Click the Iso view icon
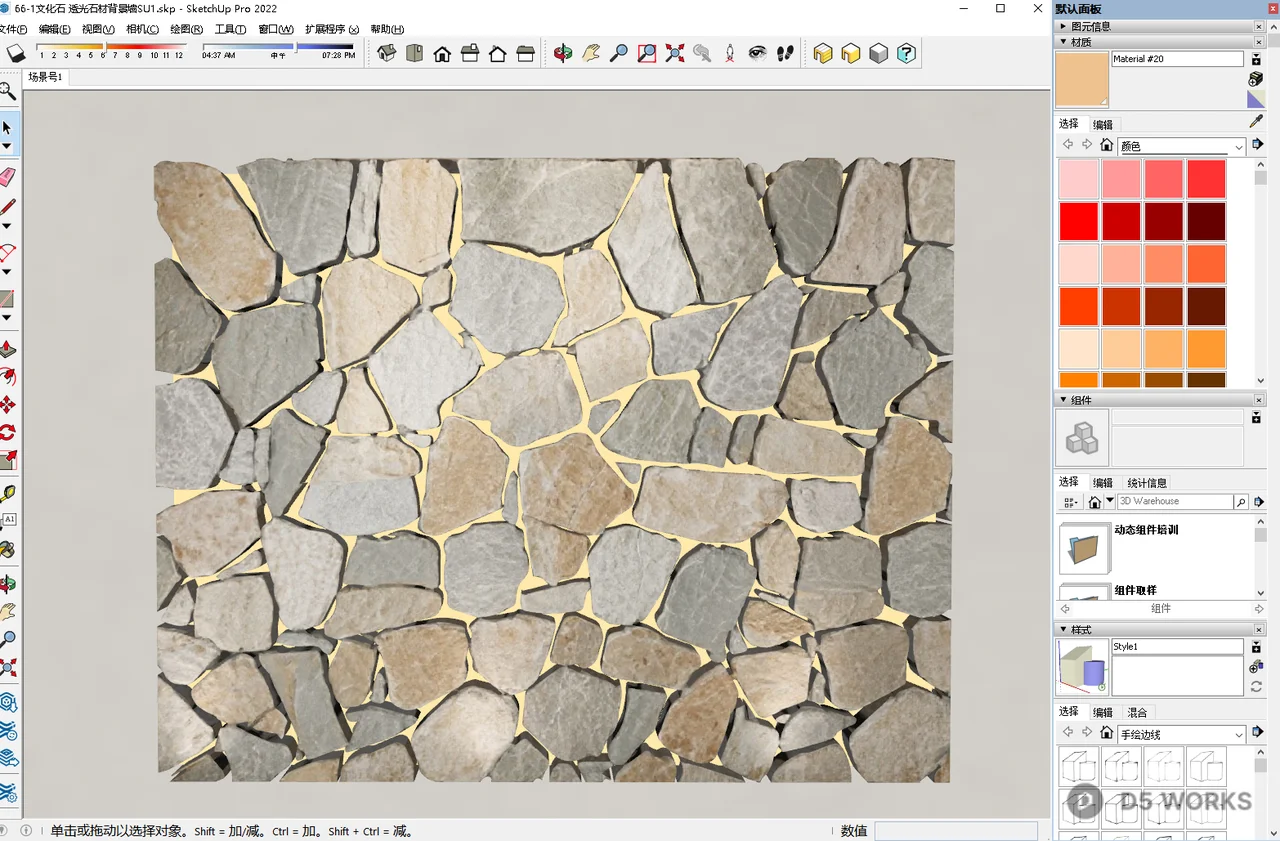The image size is (1280, 841). point(387,53)
